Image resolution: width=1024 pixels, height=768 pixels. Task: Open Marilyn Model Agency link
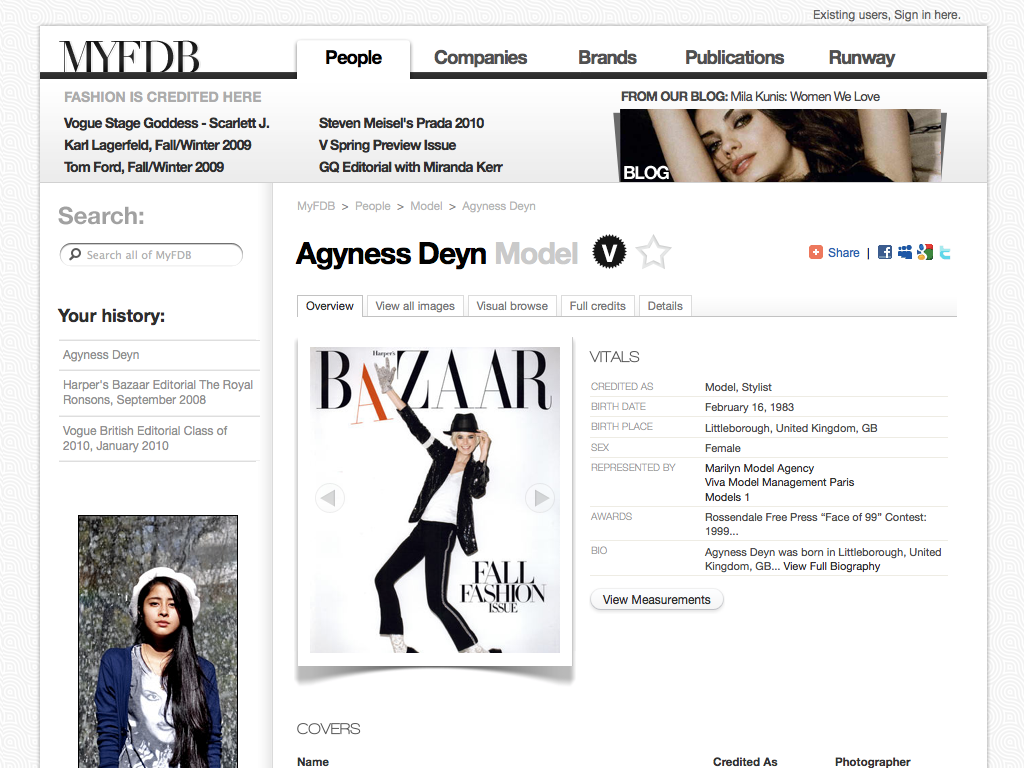tap(759, 468)
